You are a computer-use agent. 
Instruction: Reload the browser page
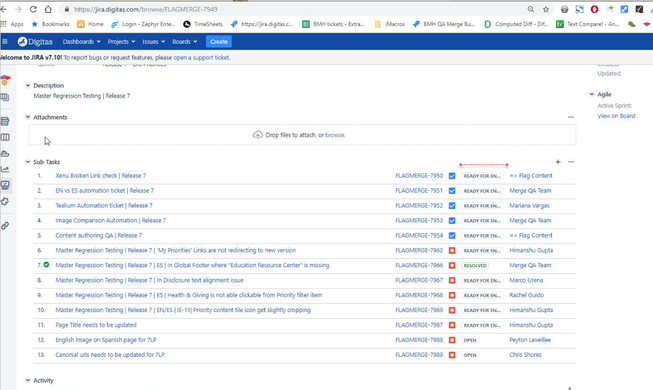tap(33, 9)
